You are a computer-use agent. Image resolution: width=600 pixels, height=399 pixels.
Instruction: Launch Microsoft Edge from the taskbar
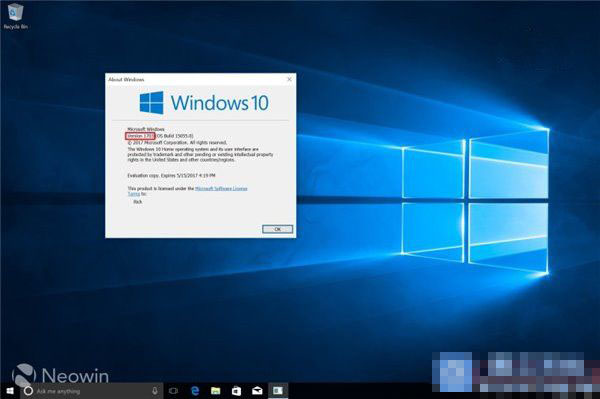pos(195,391)
